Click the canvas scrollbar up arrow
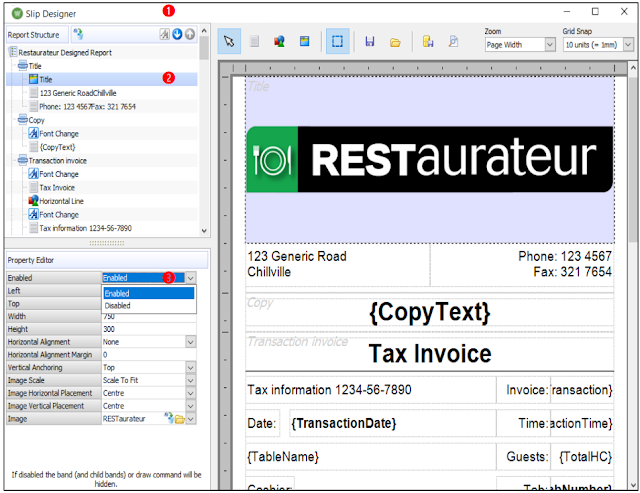Viewport: 640px width, 493px height. tap(633, 67)
